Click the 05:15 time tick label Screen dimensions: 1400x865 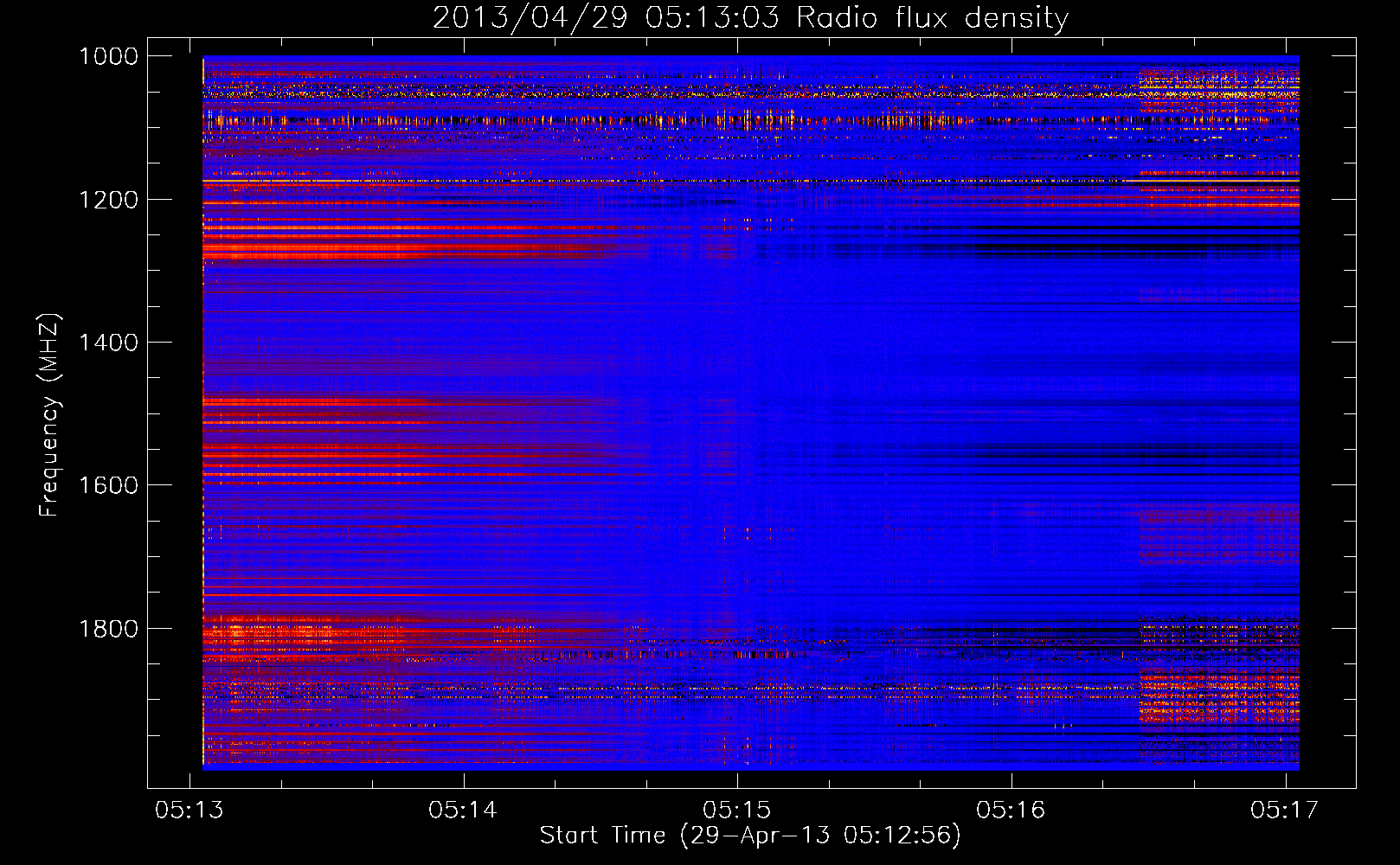(x=737, y=810)
